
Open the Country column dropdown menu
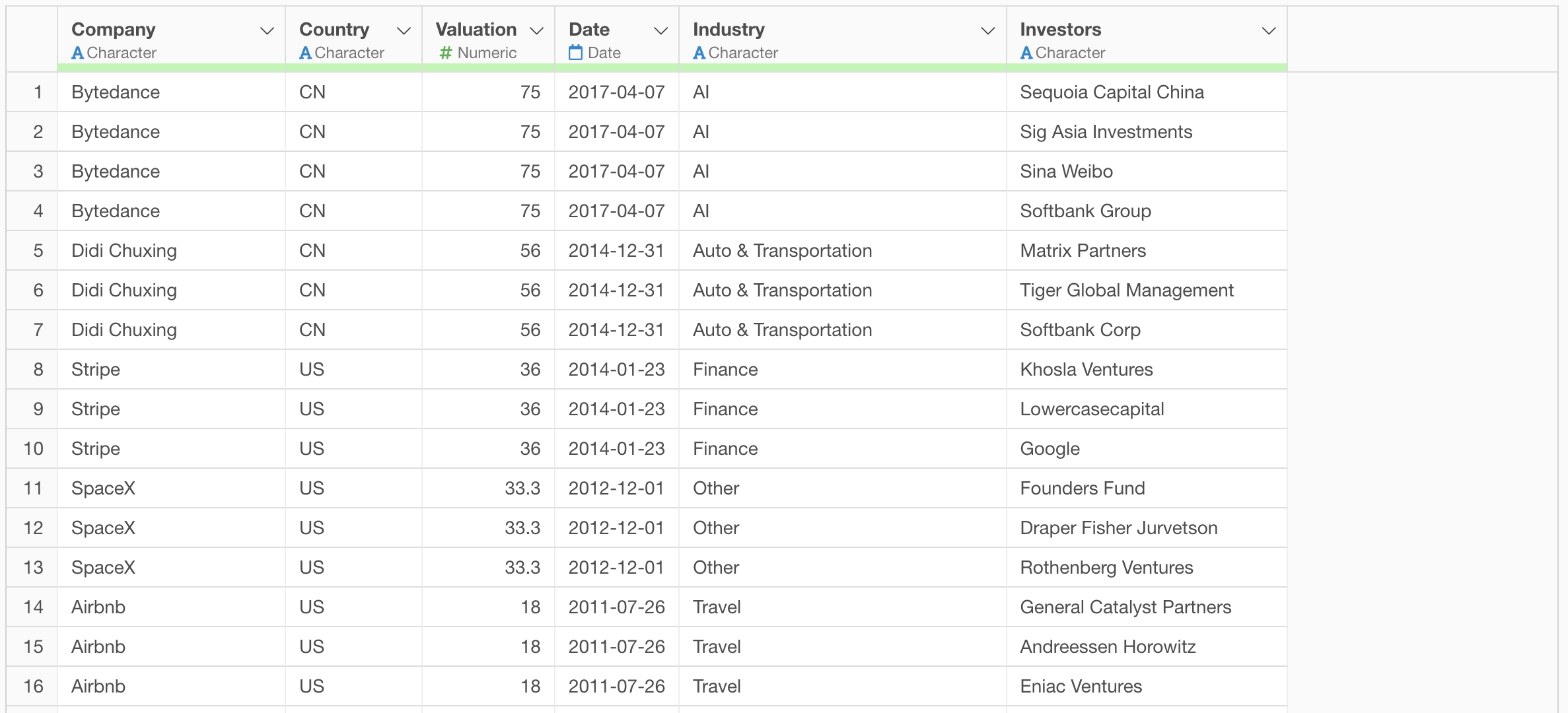click(404, 30)
